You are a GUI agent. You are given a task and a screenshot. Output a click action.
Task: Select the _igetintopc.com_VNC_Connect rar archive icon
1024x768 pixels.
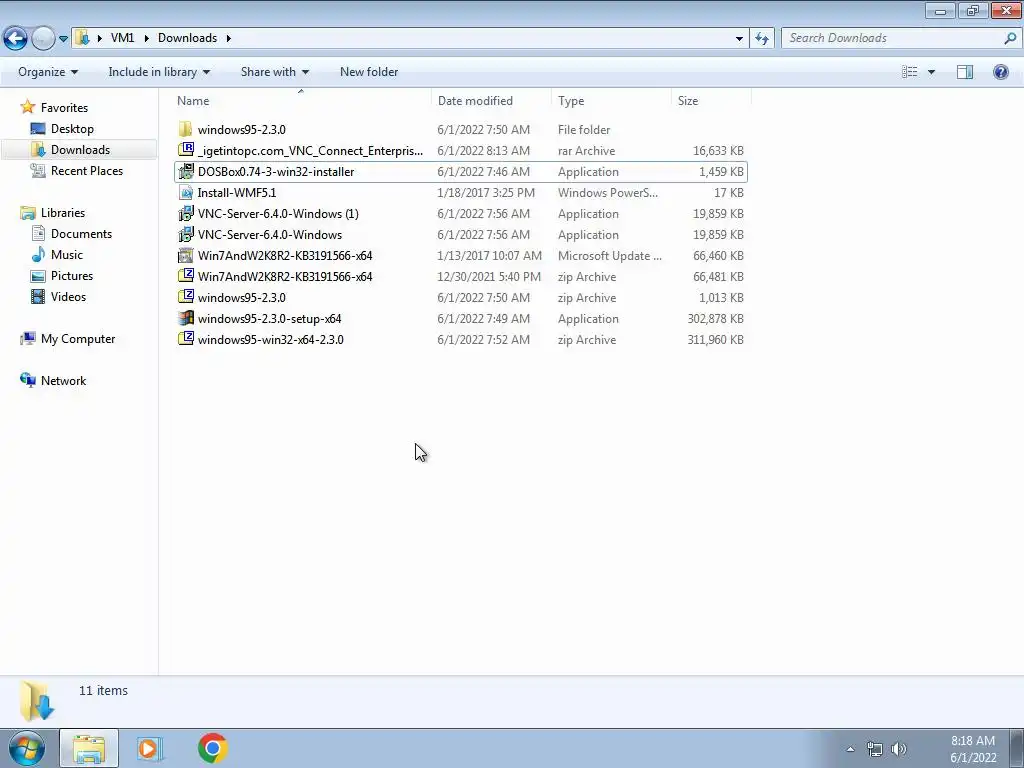tap(185, 150)
